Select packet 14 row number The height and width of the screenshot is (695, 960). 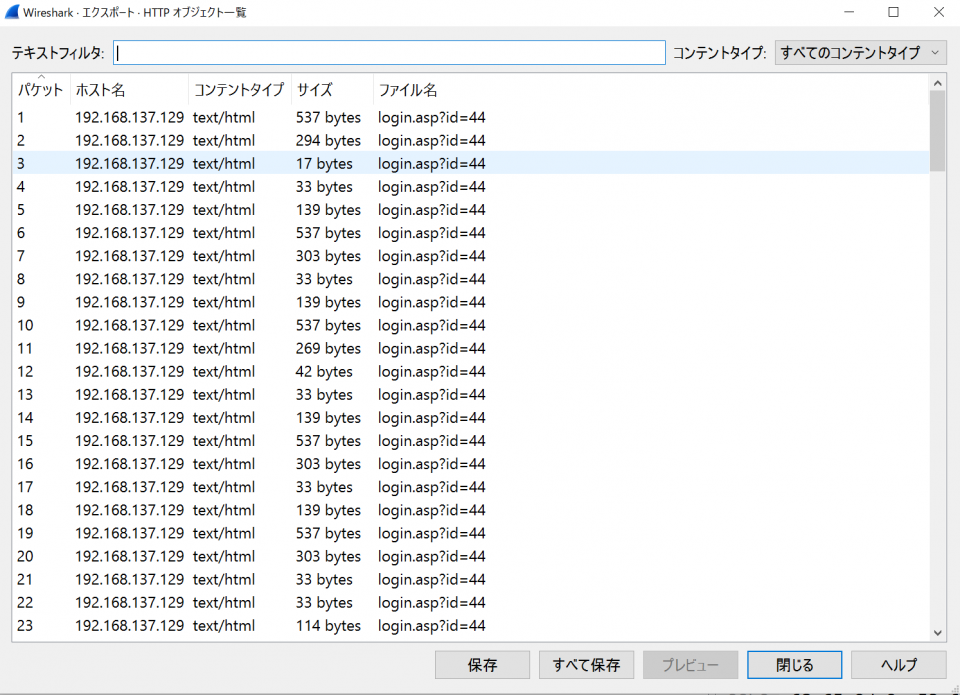[25, 418]
